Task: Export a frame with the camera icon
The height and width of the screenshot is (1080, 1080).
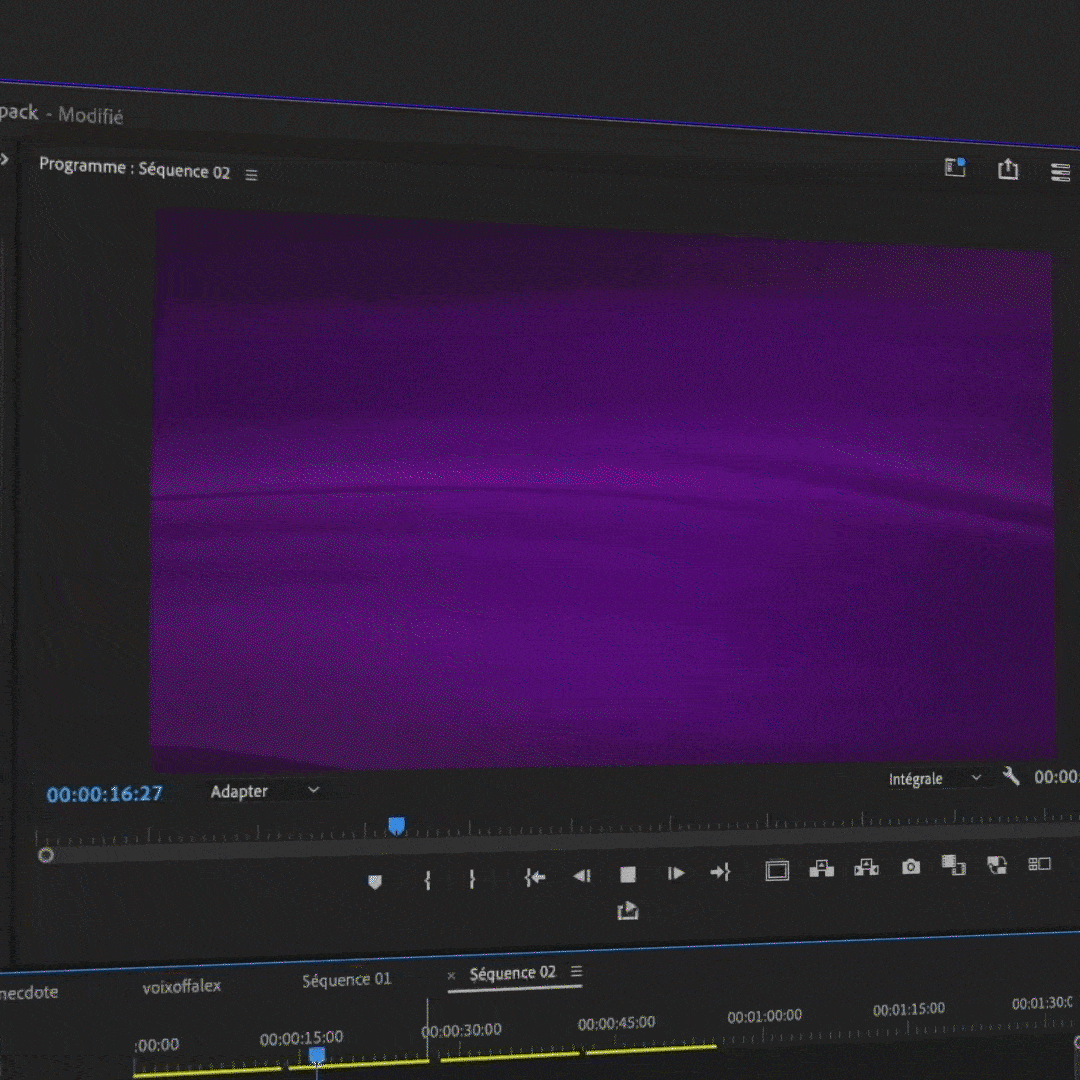Action: 910,867
